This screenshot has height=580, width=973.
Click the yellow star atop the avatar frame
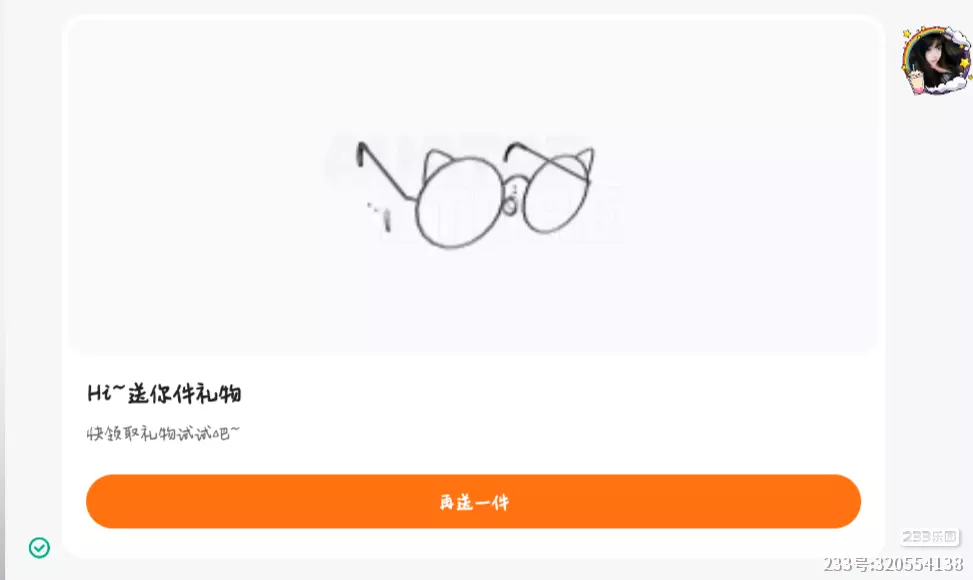[x=908, y=33]
